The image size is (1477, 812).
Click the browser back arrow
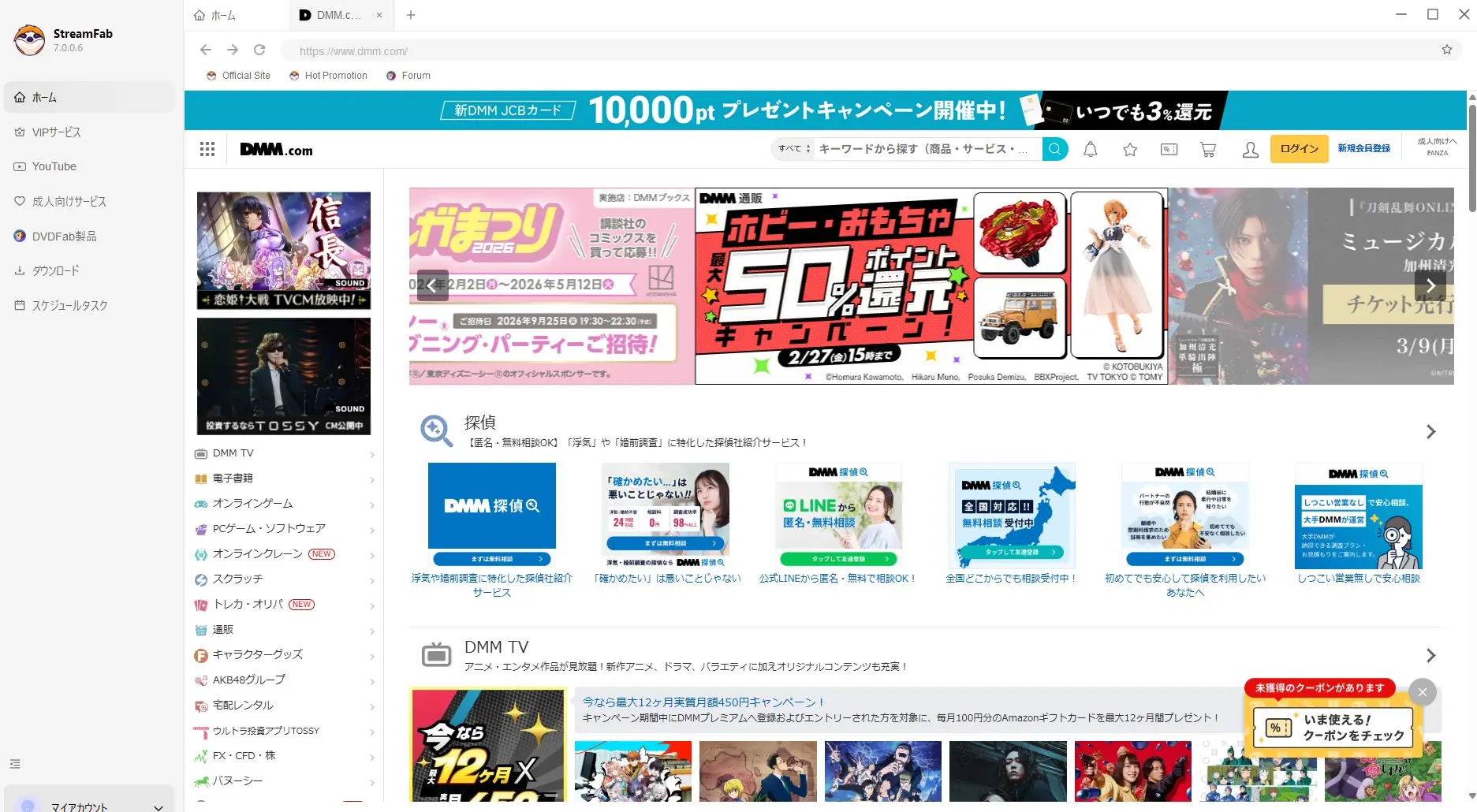pyautogui.click(x=206, y=50)
